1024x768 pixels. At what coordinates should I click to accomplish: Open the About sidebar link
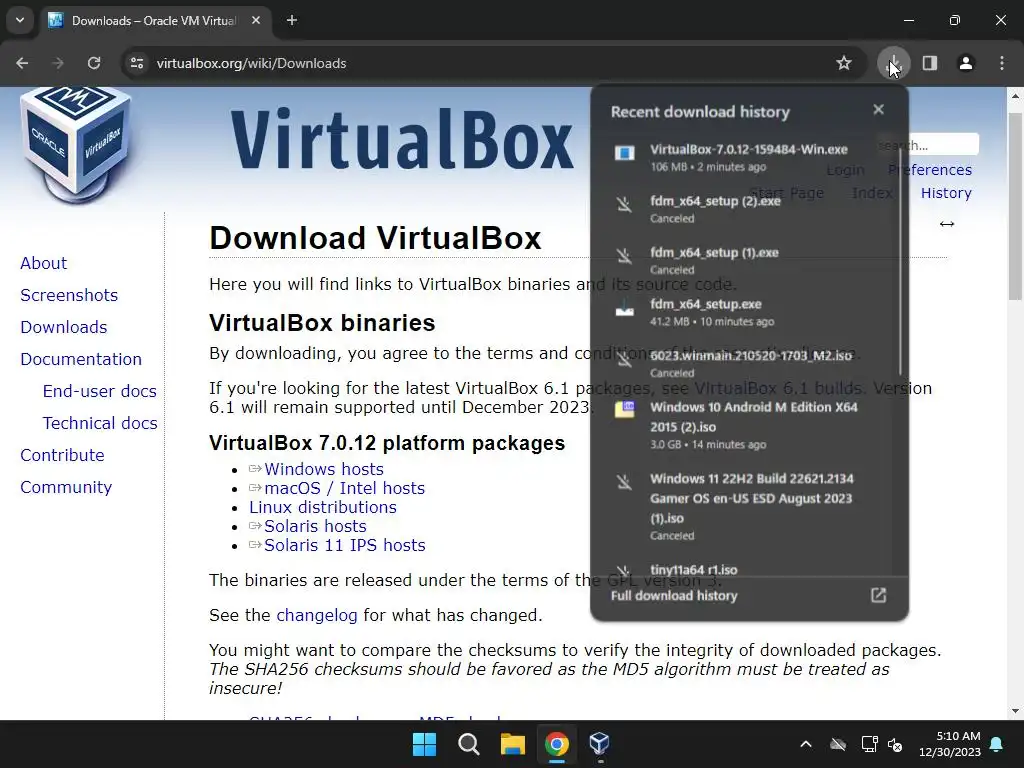[44, 263]
